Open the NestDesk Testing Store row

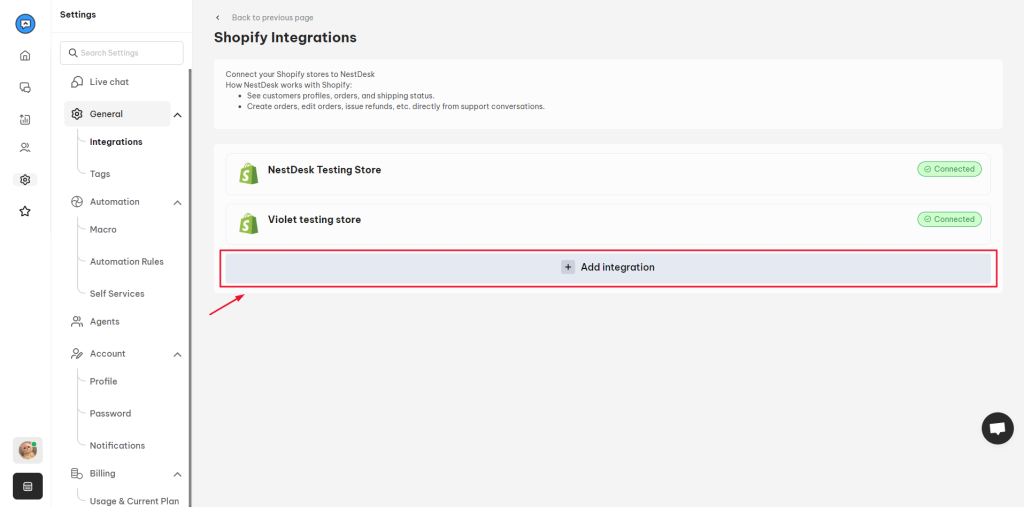[608, 174]
